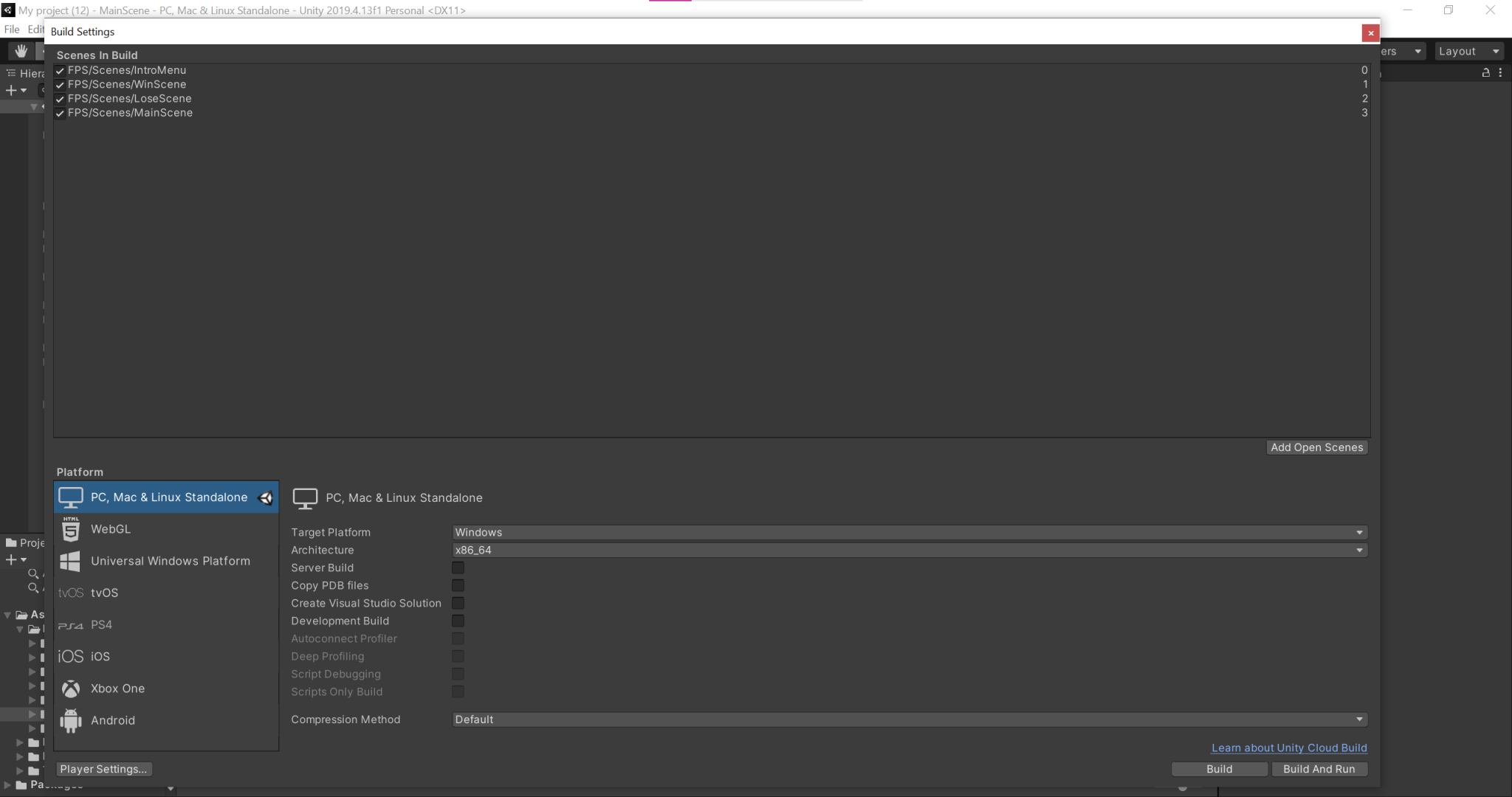Open the Architecture dropdown showing x86_64
This screenshot has width=1512, height=797.
[x=907, y=550]
